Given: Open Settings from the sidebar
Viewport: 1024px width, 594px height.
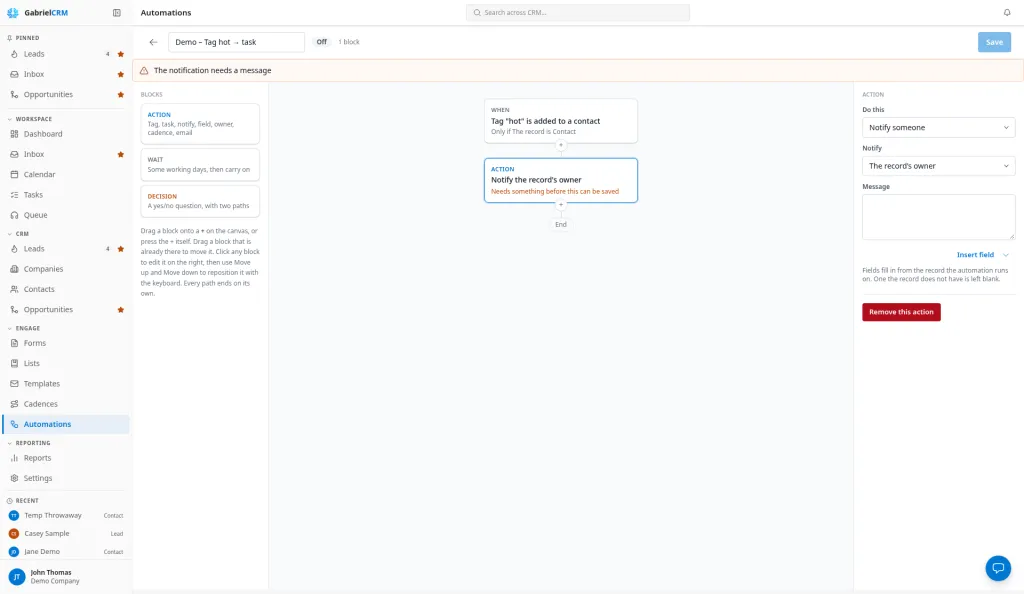Looking at the screenshot, I should pos(65,478).
